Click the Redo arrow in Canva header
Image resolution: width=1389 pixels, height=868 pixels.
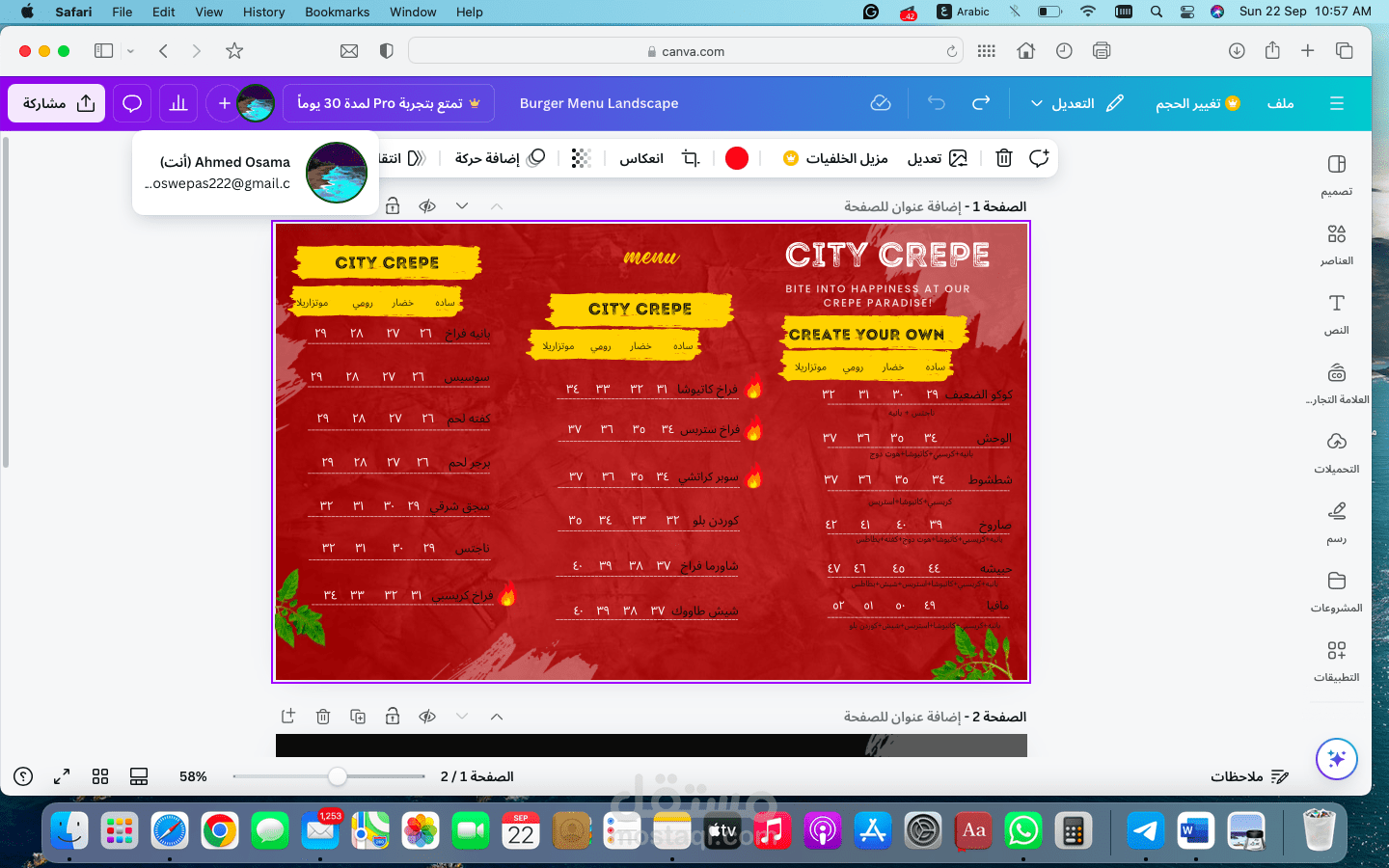point(981,103)
